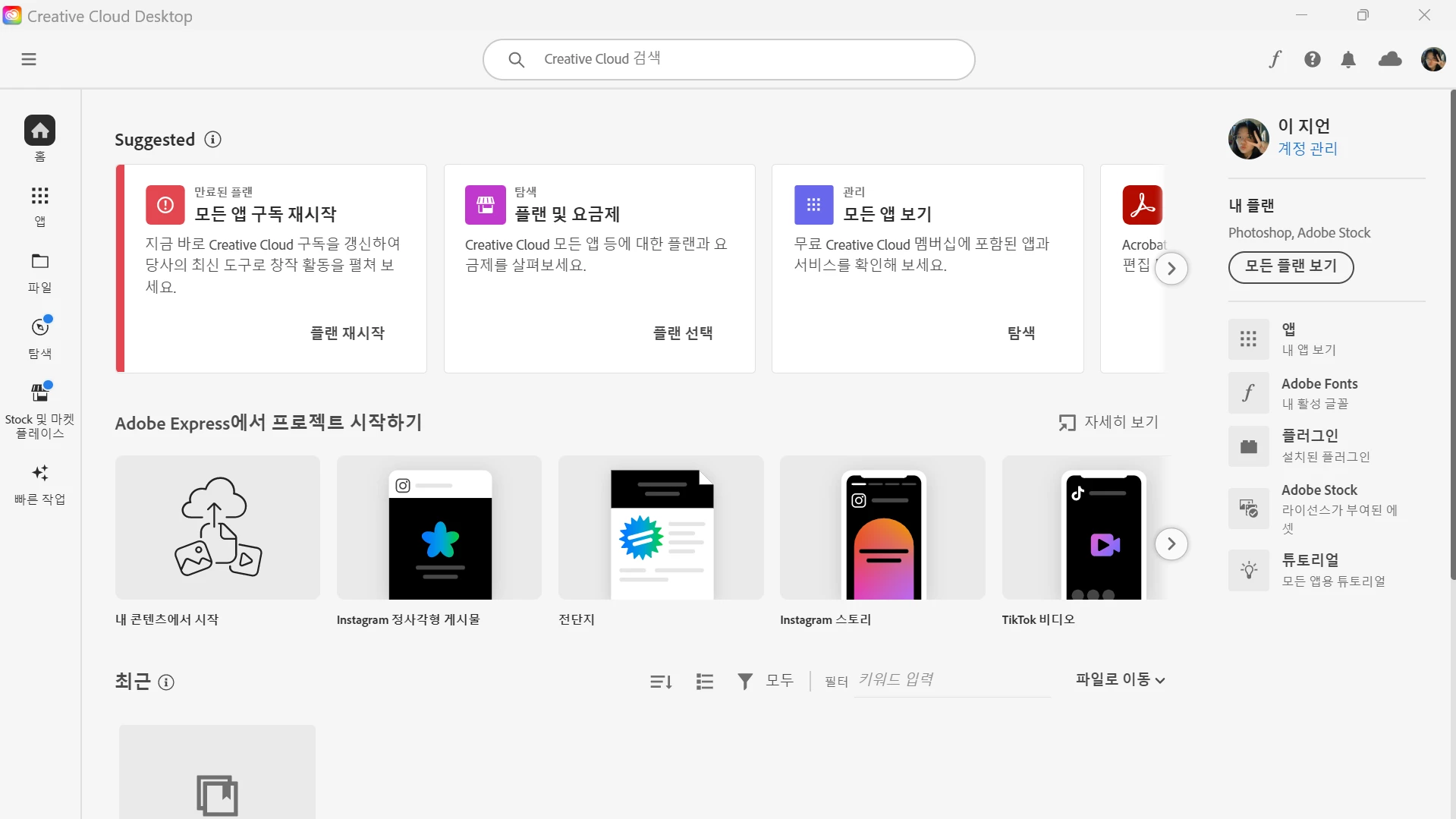Viewport: 1456px width, 819px height.
Task: Open cloud sync status icon
Action: (1390, 59)
